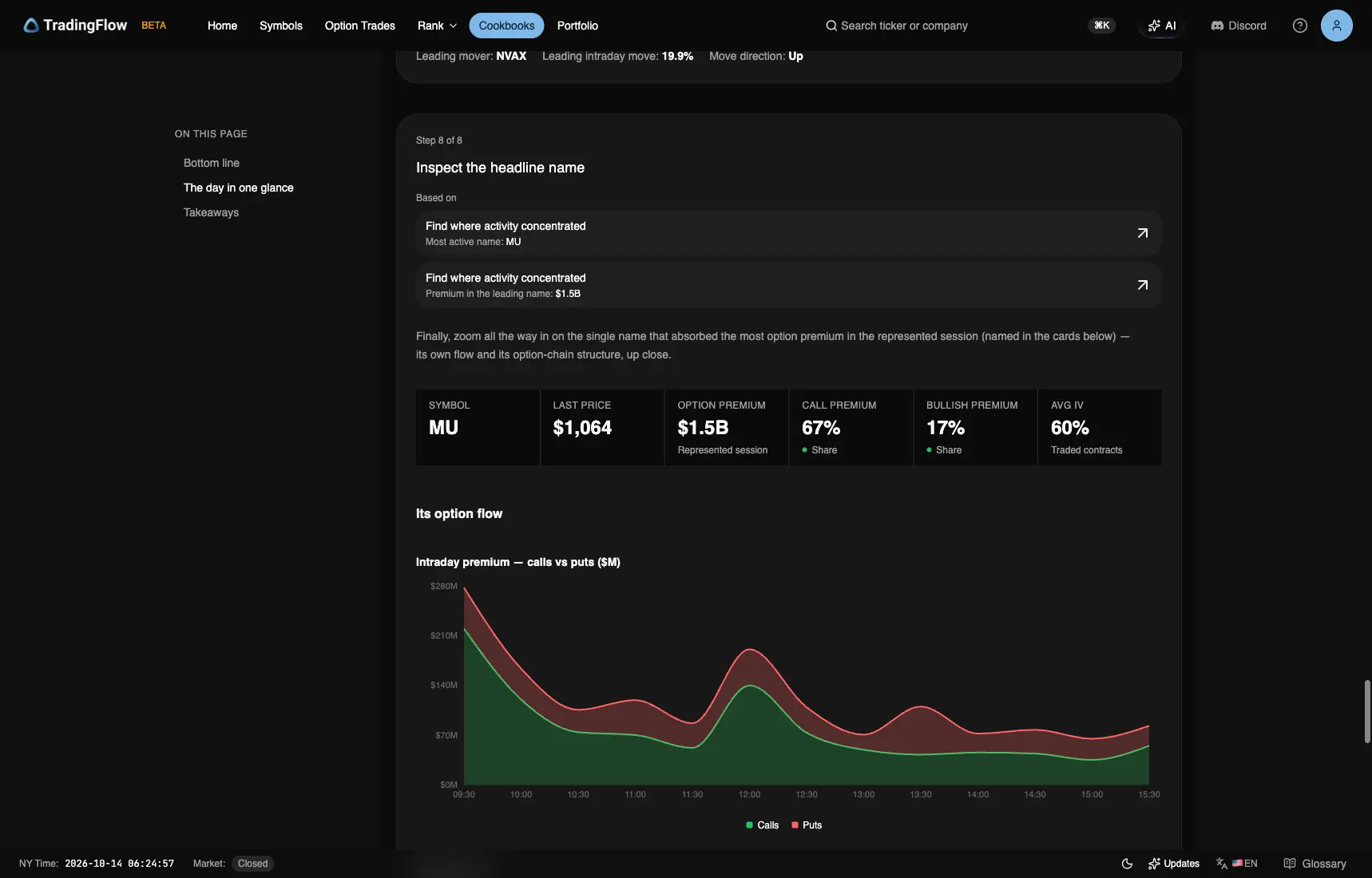Open the Updates panel
The height and width of the screenshot is (878, 1372).
pyautogui.click(x=1174, y=864)
